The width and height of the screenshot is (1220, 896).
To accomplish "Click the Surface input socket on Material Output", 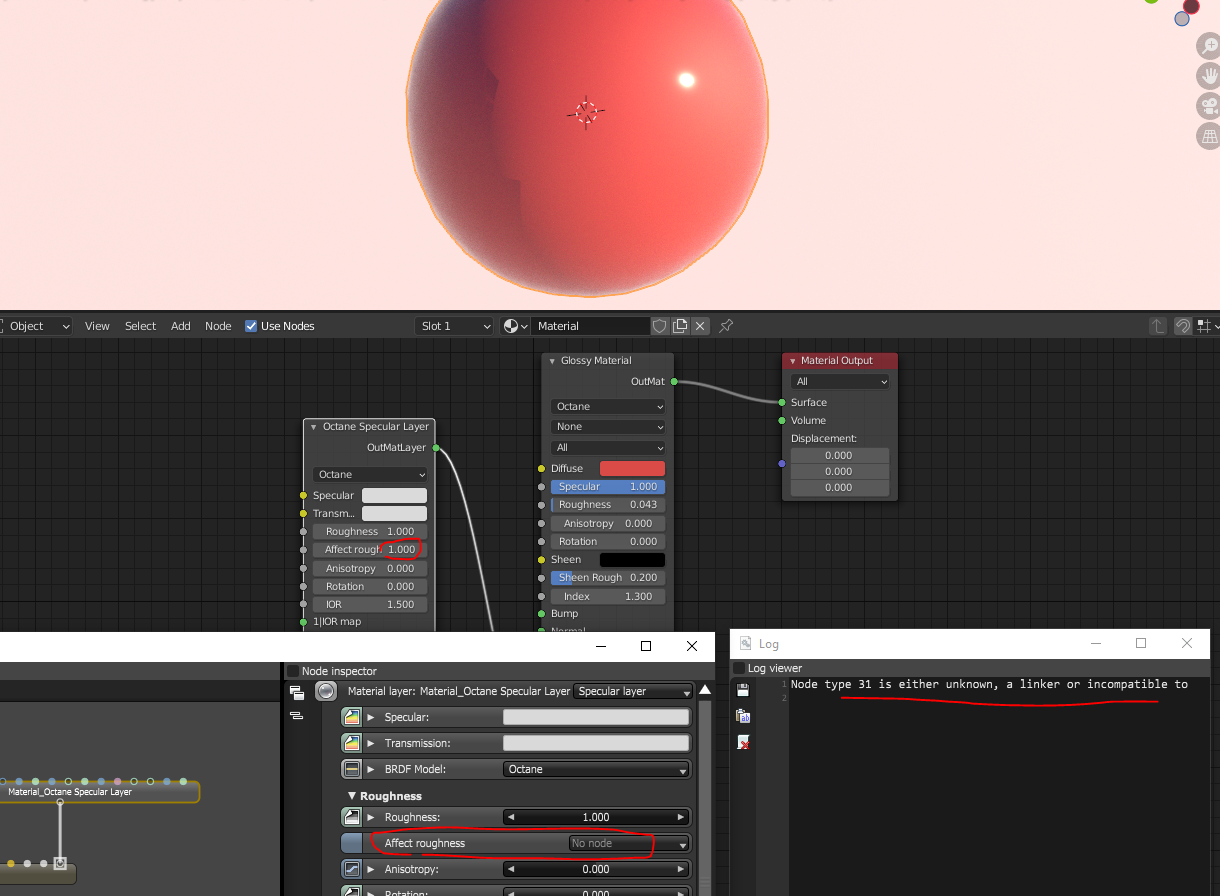I will tap(782, 402).
